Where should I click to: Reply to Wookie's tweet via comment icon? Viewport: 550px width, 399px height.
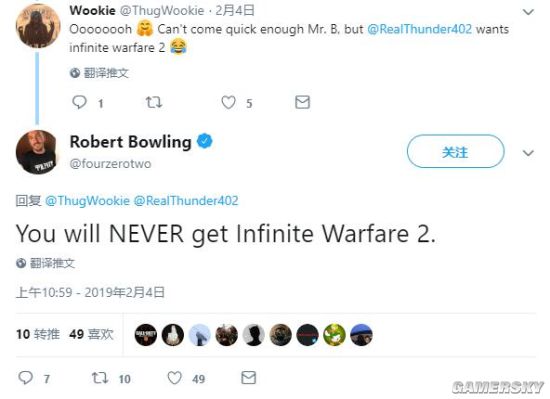pyautogui.click(x=79, y=102)
